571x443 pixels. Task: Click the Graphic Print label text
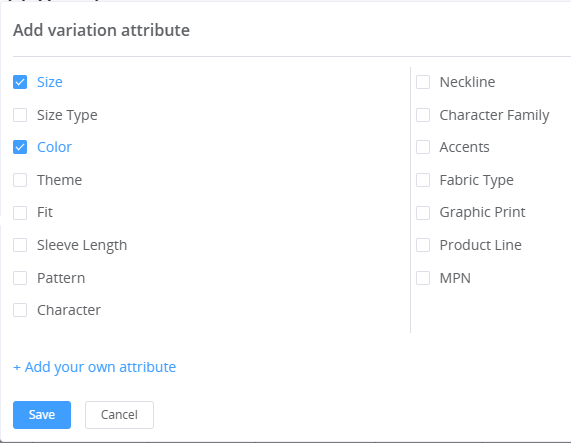point(483,213)
